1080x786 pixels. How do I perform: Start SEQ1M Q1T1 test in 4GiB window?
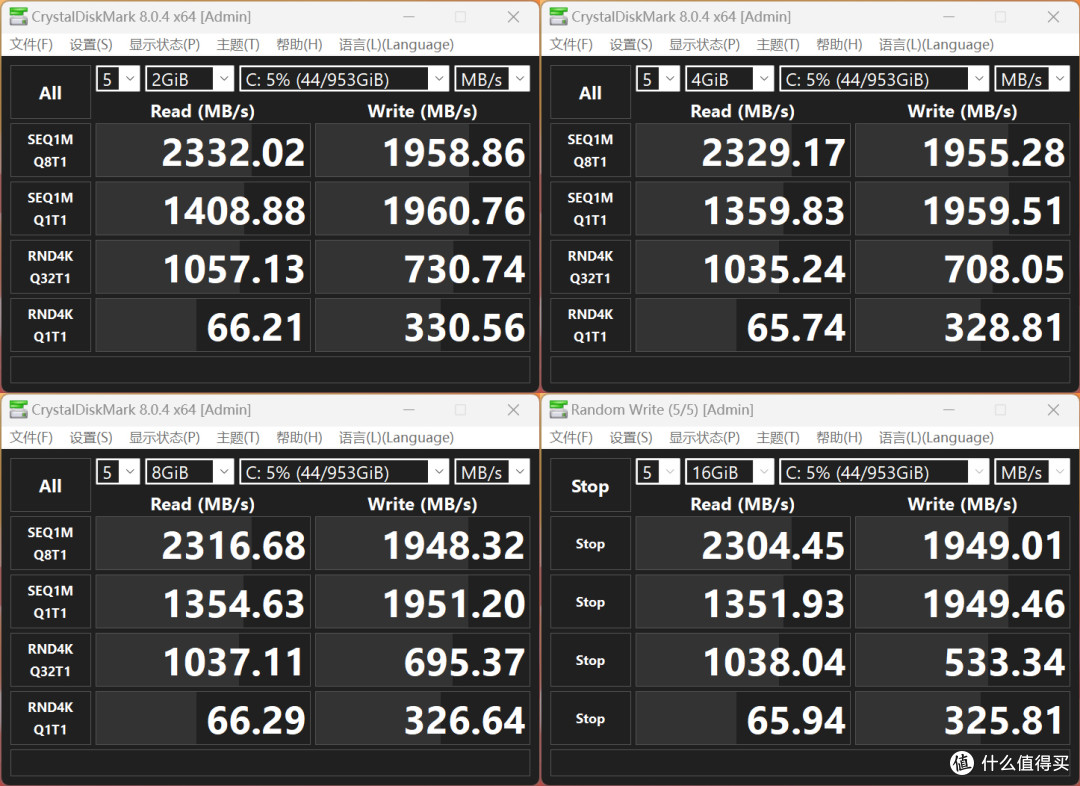click(590, 209)
